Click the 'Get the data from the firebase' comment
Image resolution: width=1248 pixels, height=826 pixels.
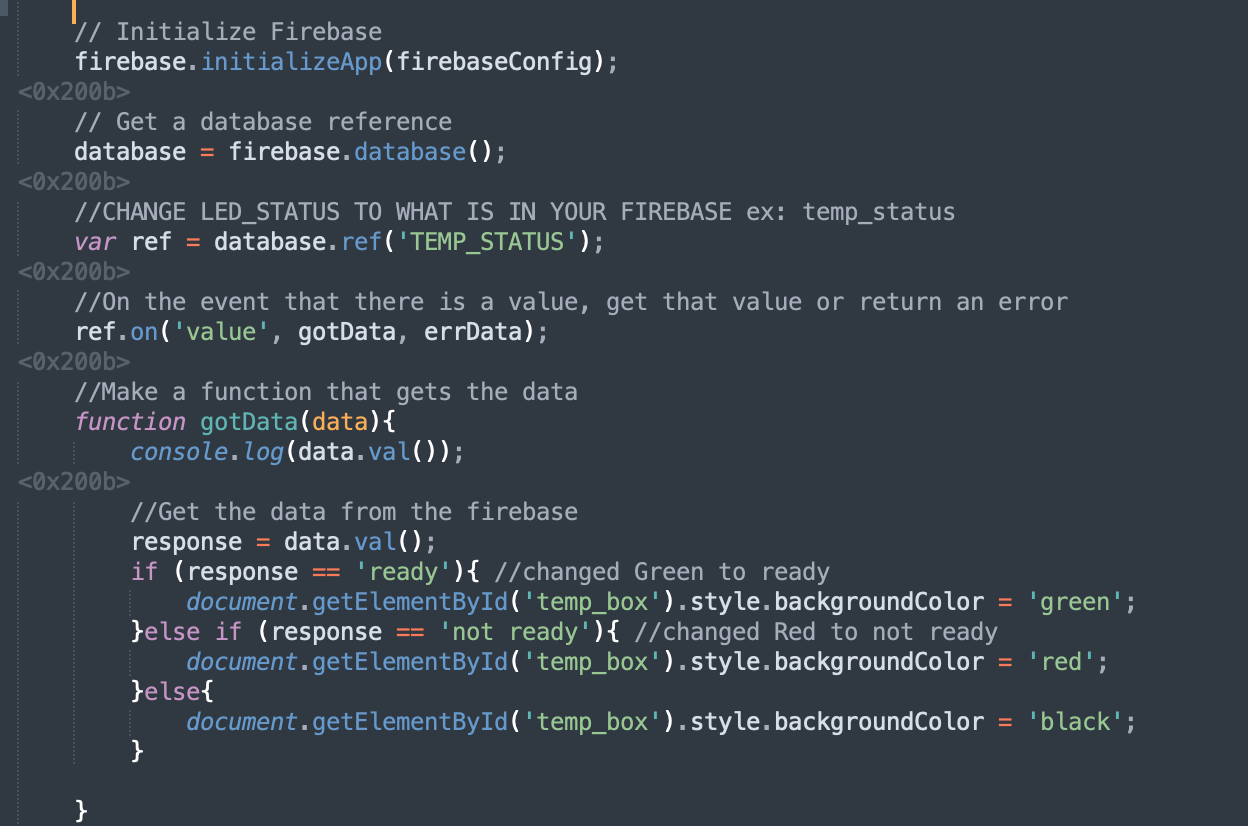point(354,512)
